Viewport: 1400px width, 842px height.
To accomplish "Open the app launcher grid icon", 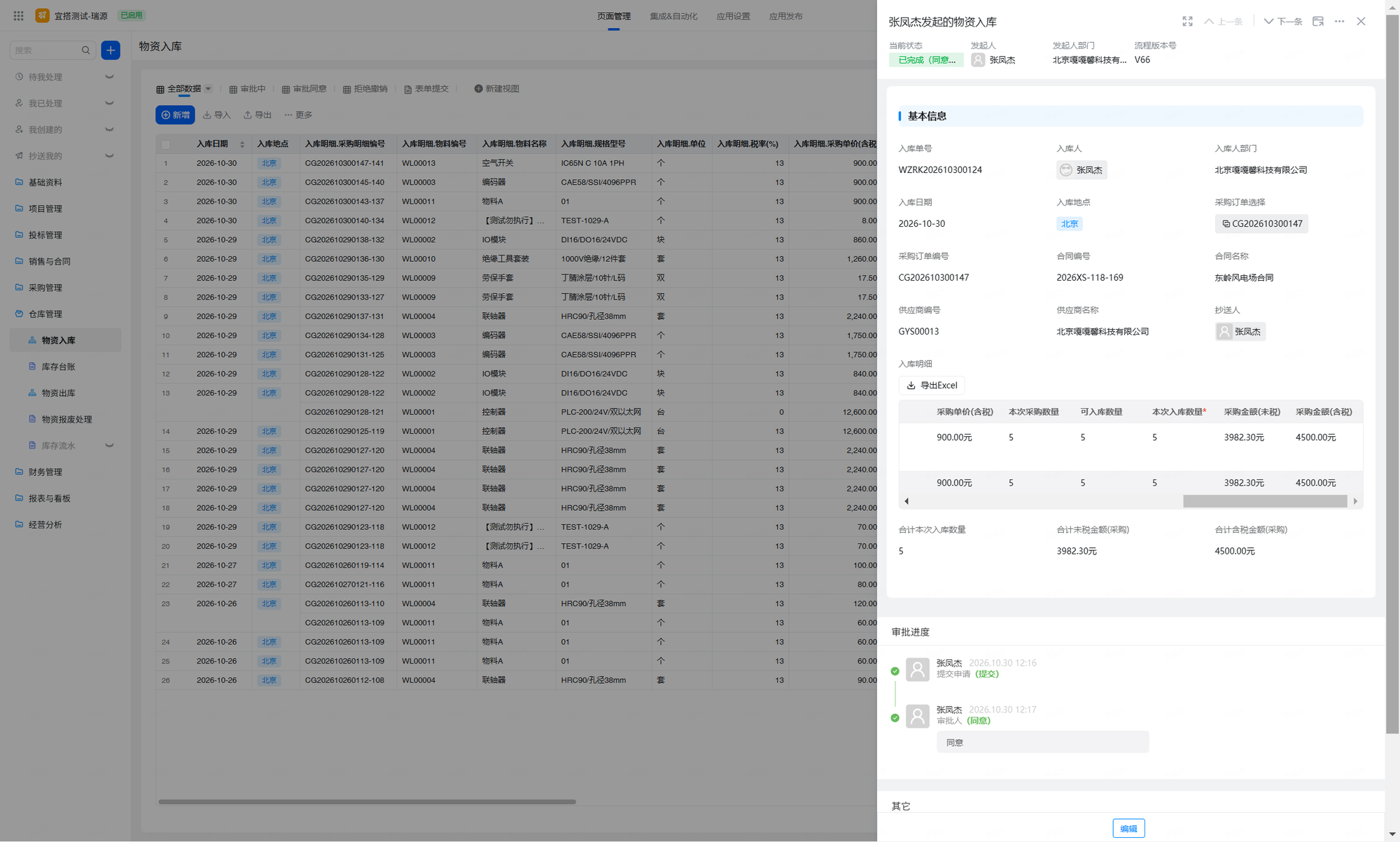I will tap(19, 15).
